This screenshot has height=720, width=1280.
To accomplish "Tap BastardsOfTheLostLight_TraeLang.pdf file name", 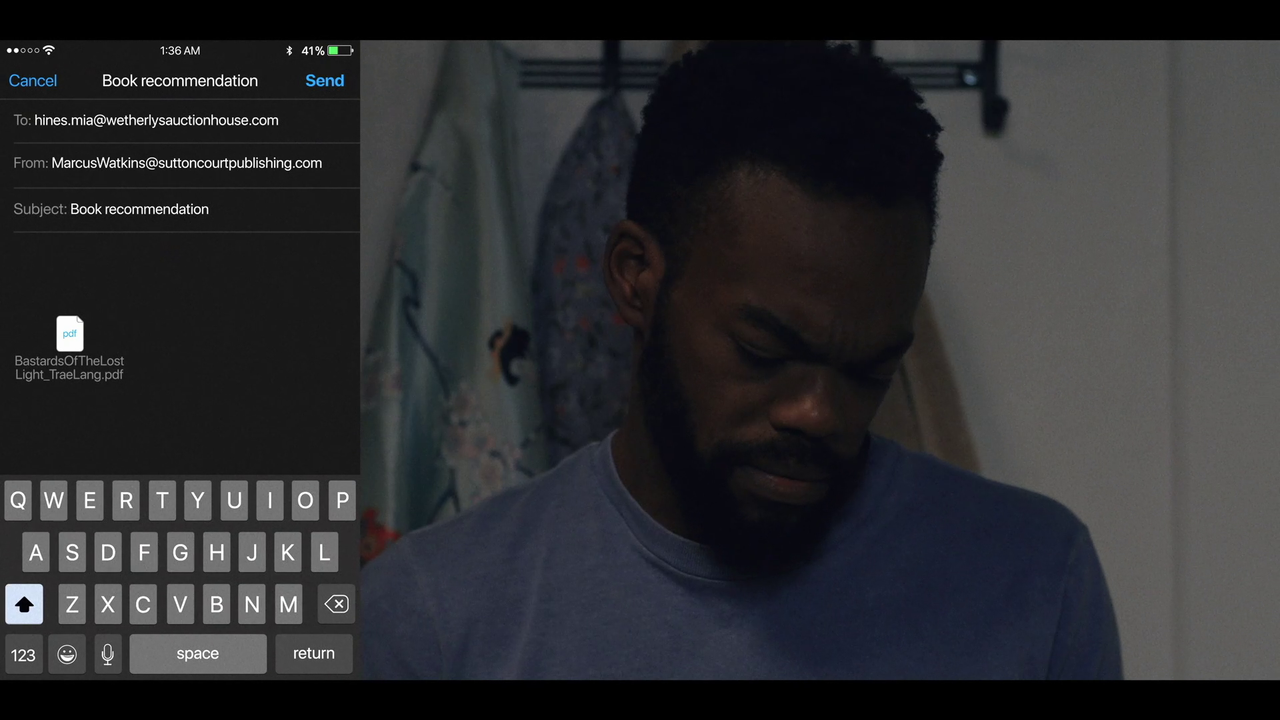I will point(69,368).
